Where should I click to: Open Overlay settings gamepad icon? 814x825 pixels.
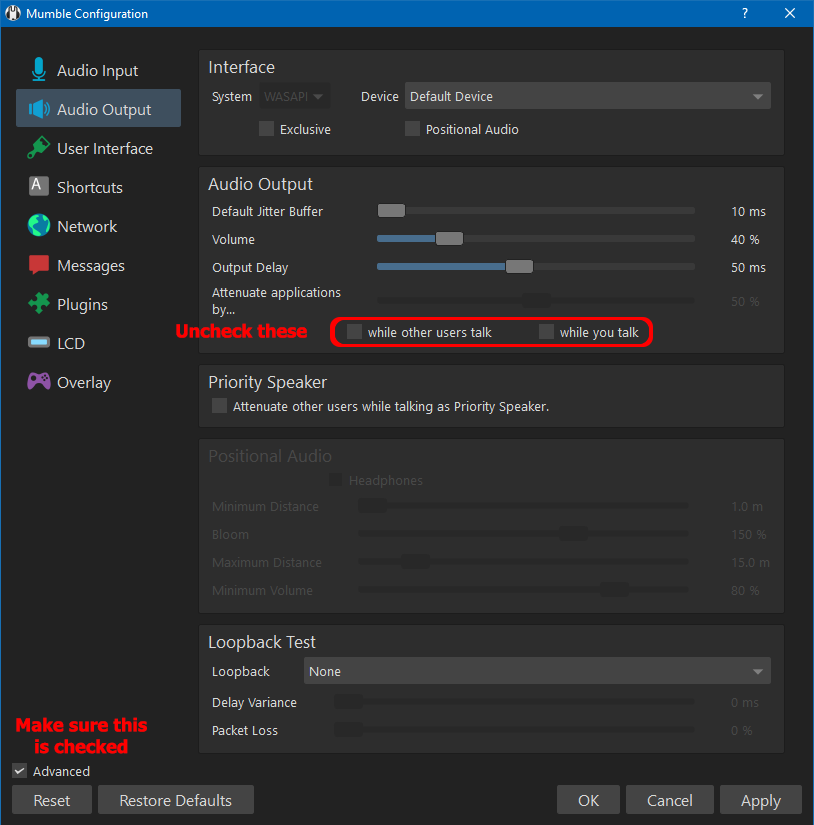(x=39, y=382)
